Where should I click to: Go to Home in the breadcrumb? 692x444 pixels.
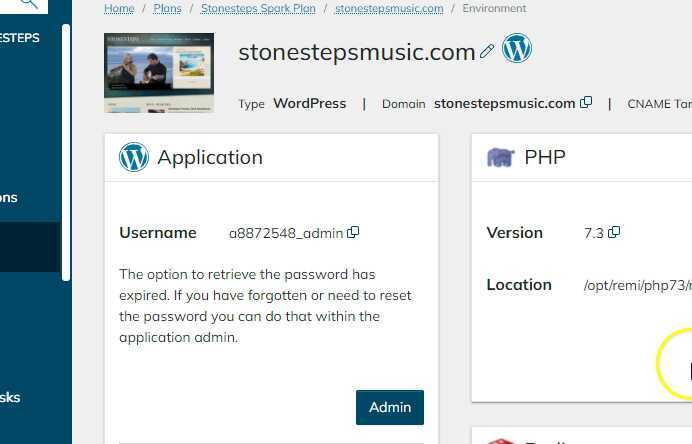[119, 9]
